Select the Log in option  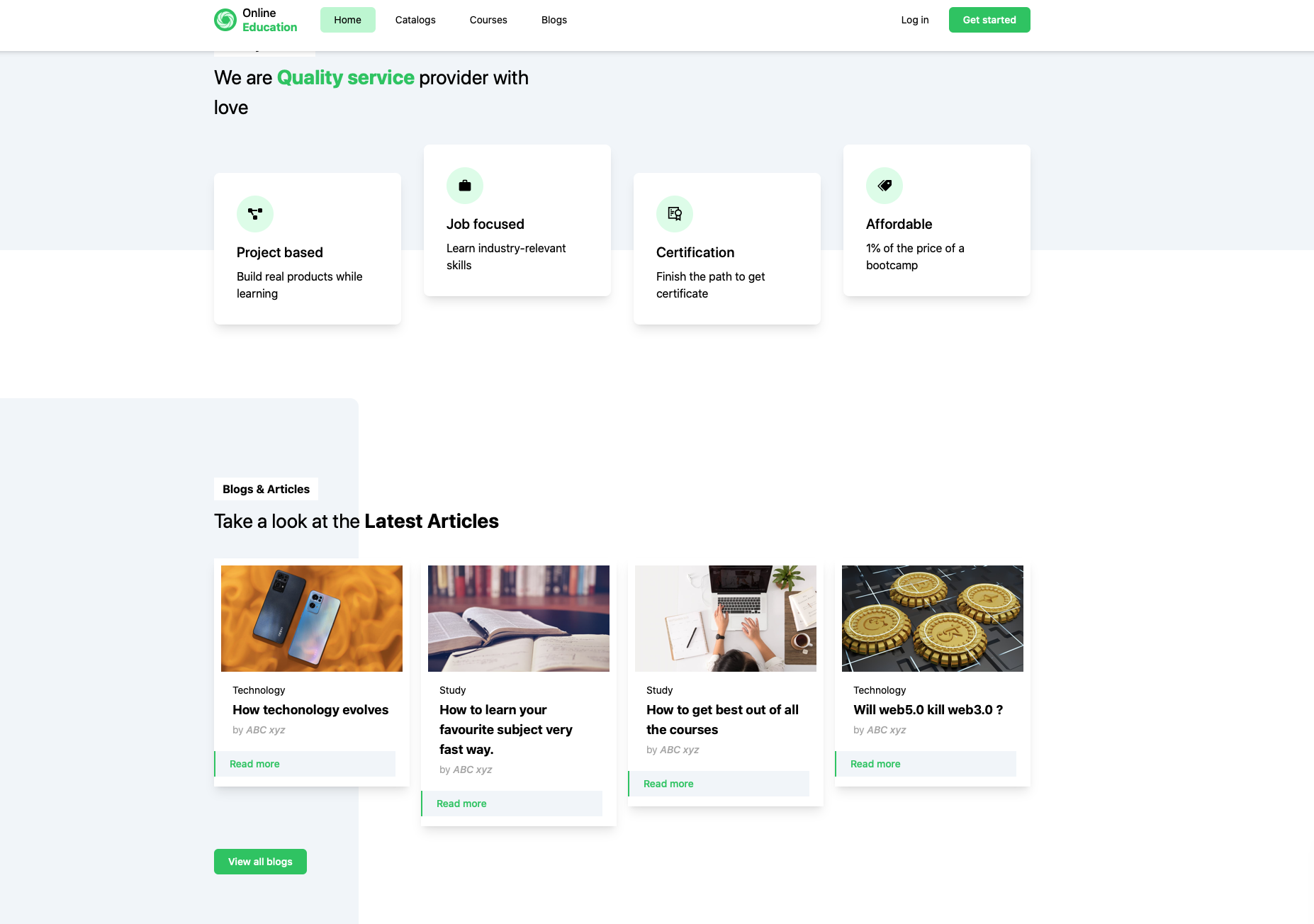click(914, 20)
